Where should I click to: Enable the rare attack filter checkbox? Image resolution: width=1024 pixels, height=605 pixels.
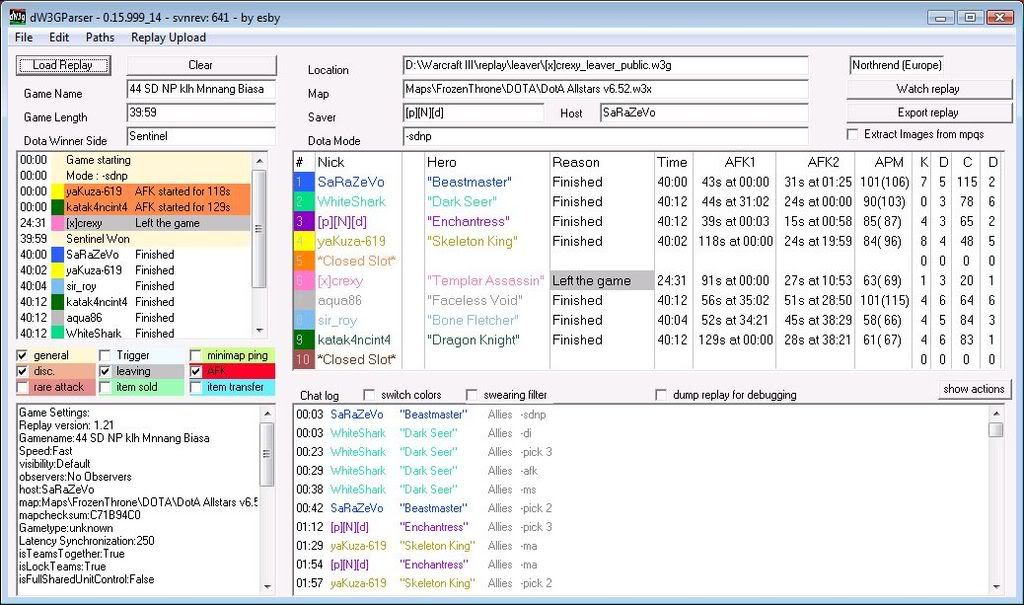click(x=23, y=387)
